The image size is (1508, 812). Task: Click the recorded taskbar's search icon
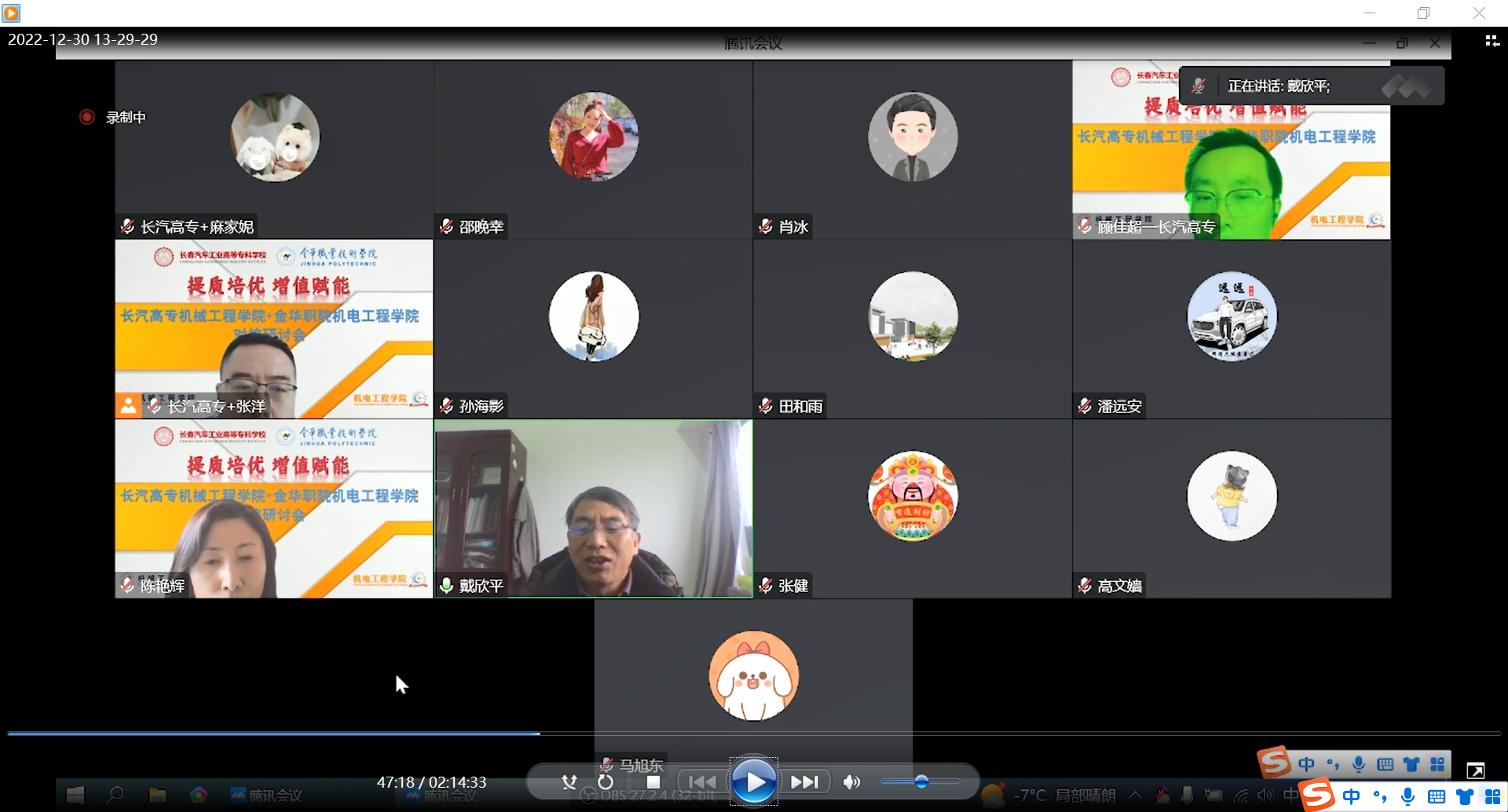point(115,795)
